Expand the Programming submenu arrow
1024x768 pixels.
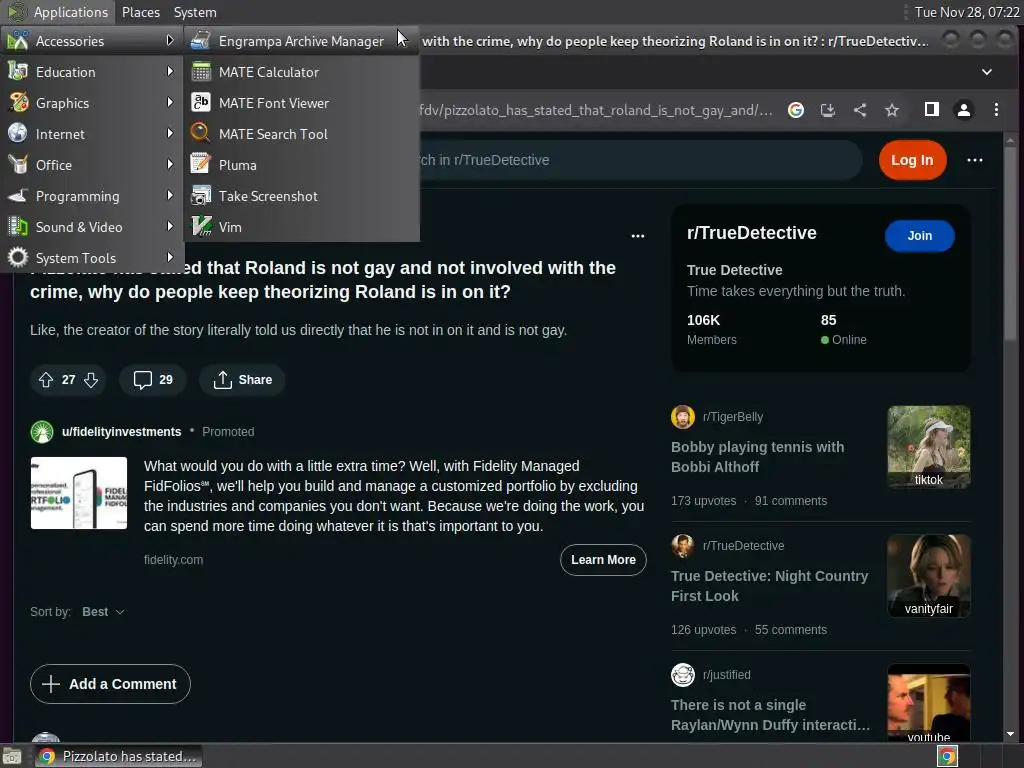[170, 195]
